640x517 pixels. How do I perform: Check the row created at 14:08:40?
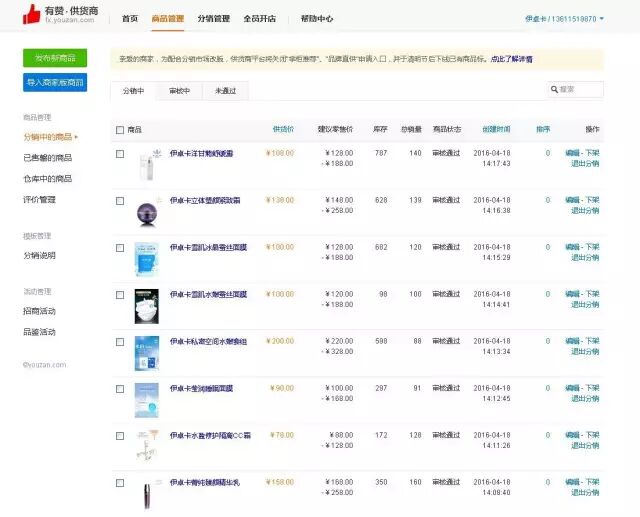point(120,483)
